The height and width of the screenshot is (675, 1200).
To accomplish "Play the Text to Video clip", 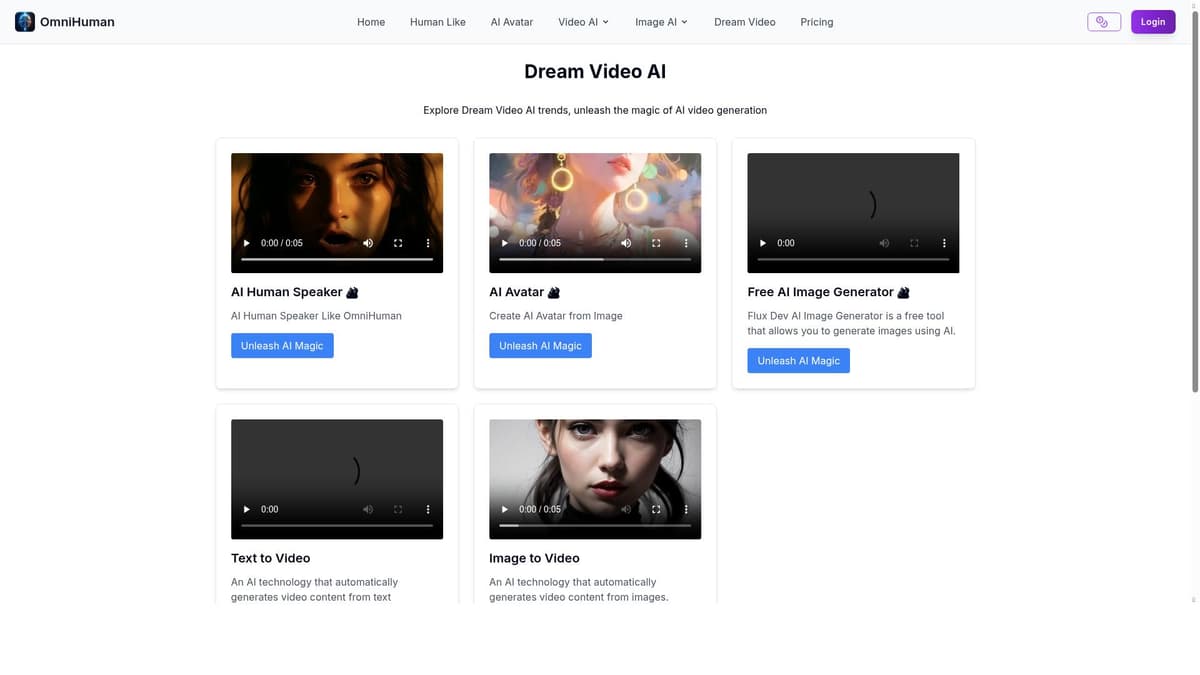I will point(247,509).
